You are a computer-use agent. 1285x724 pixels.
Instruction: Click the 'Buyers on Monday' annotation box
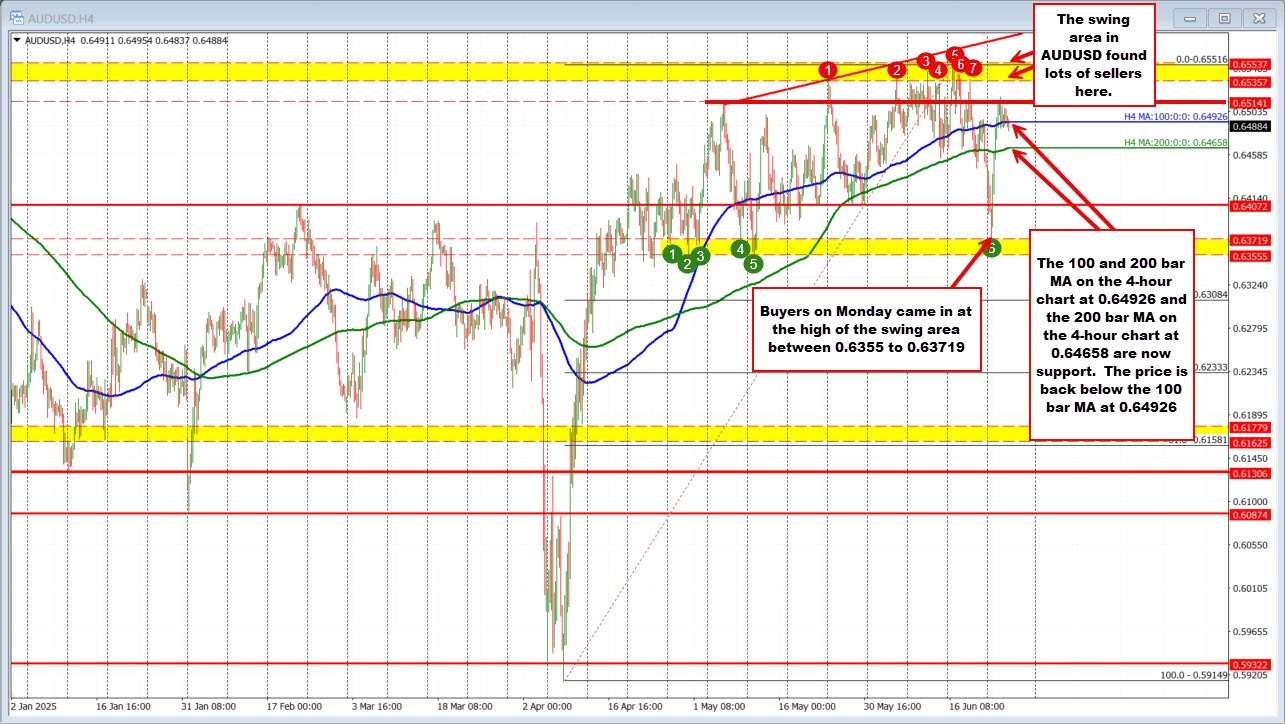pyautogui.click(x=867, y=329)
